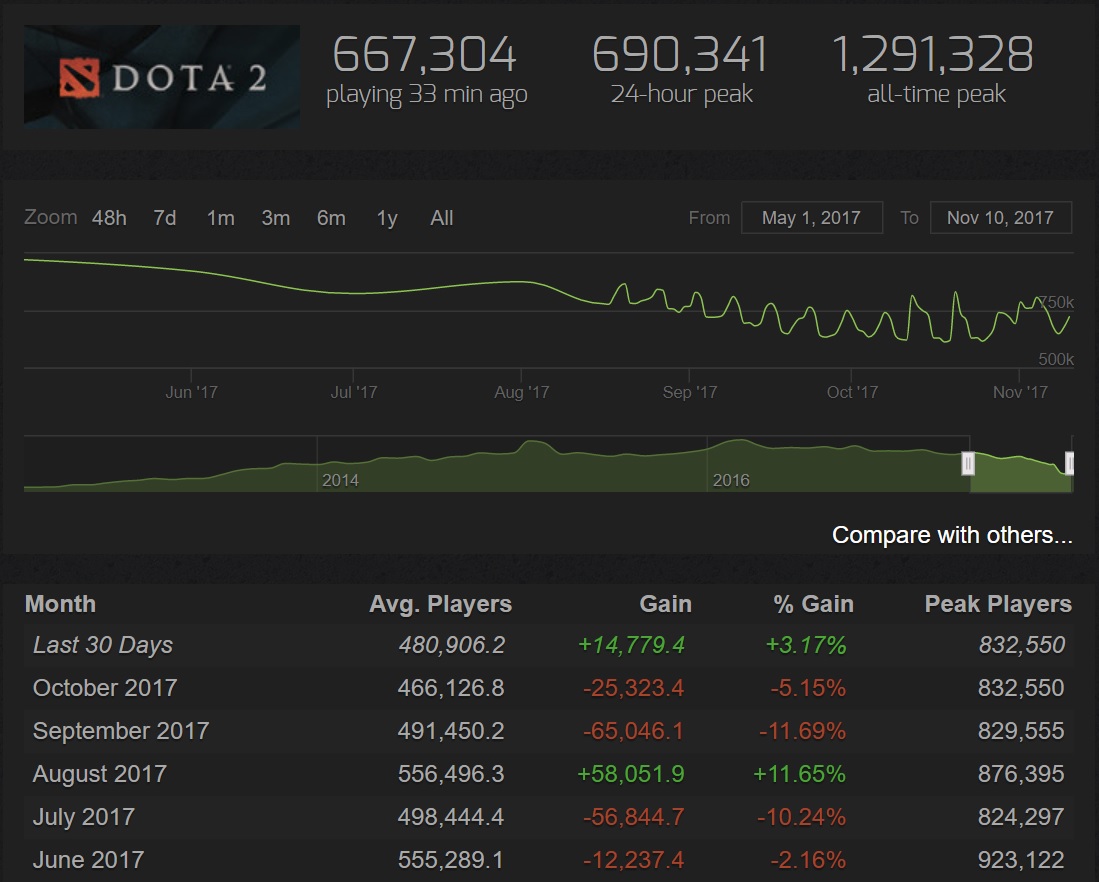The height and width of the screenshot is (882, 1099).
Task: Click the Month column header
Action: [60, 604]
